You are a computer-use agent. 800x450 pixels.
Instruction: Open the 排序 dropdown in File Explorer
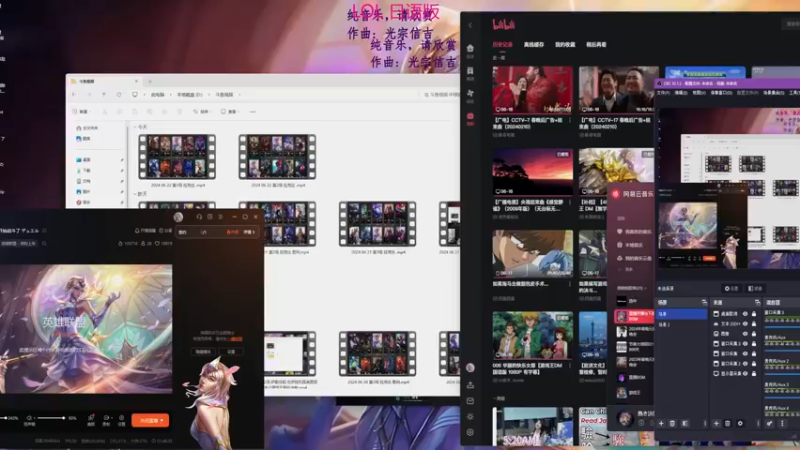click(202, 111)
